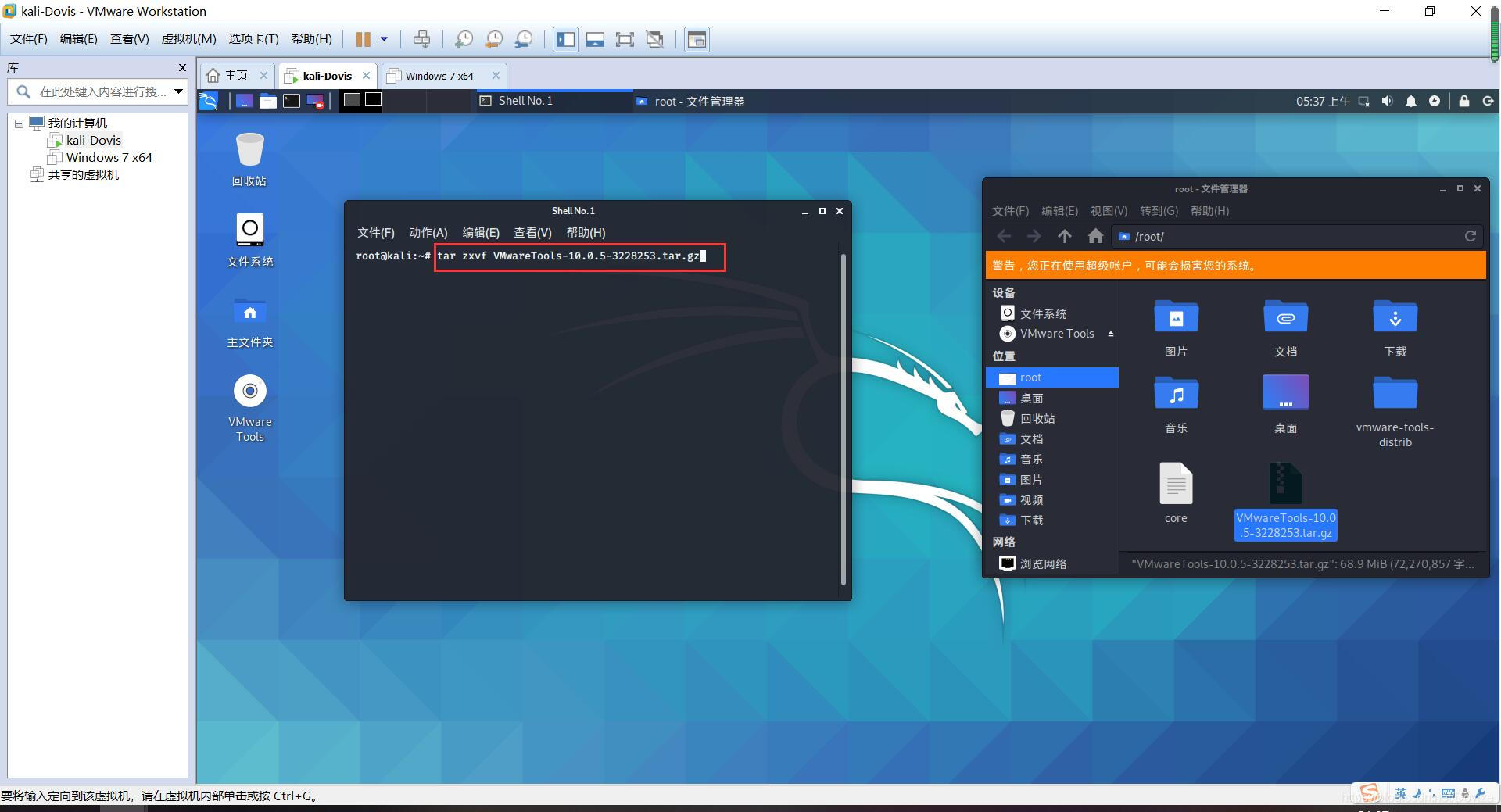Reload the /root/ folder in file manager
The image size is (1501, 812).
[1470, 236]
